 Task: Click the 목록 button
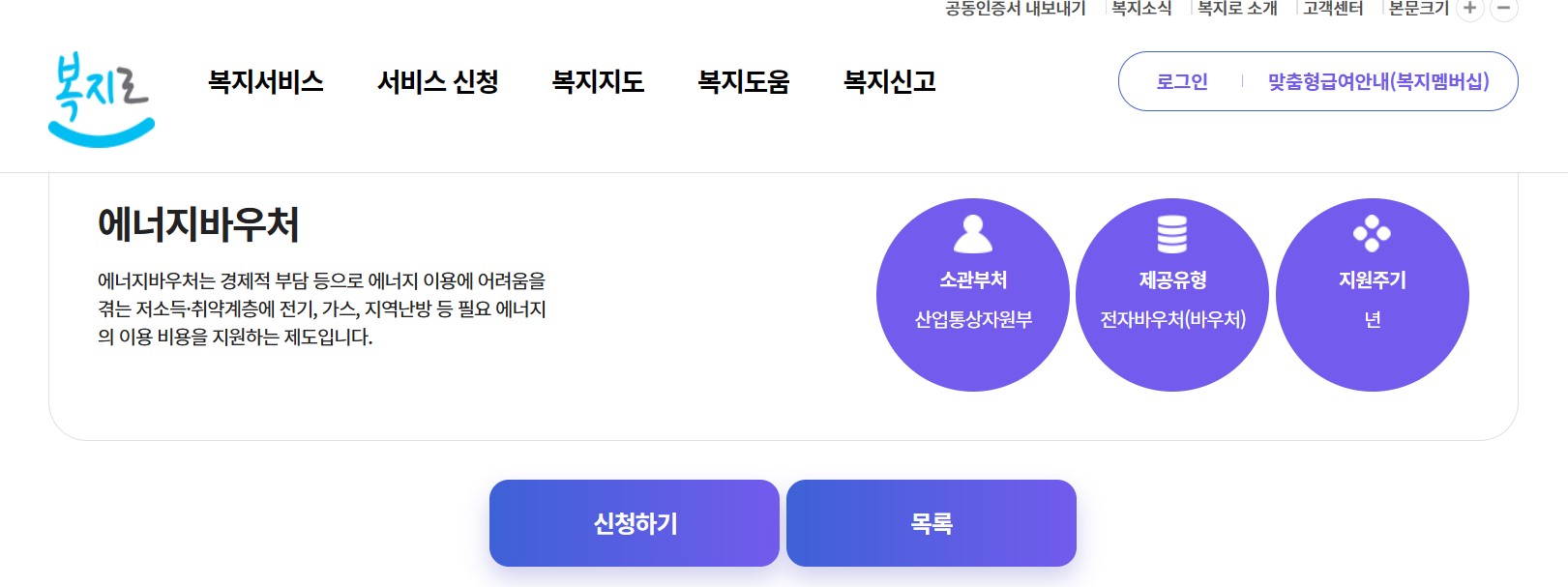pos(932,522)
